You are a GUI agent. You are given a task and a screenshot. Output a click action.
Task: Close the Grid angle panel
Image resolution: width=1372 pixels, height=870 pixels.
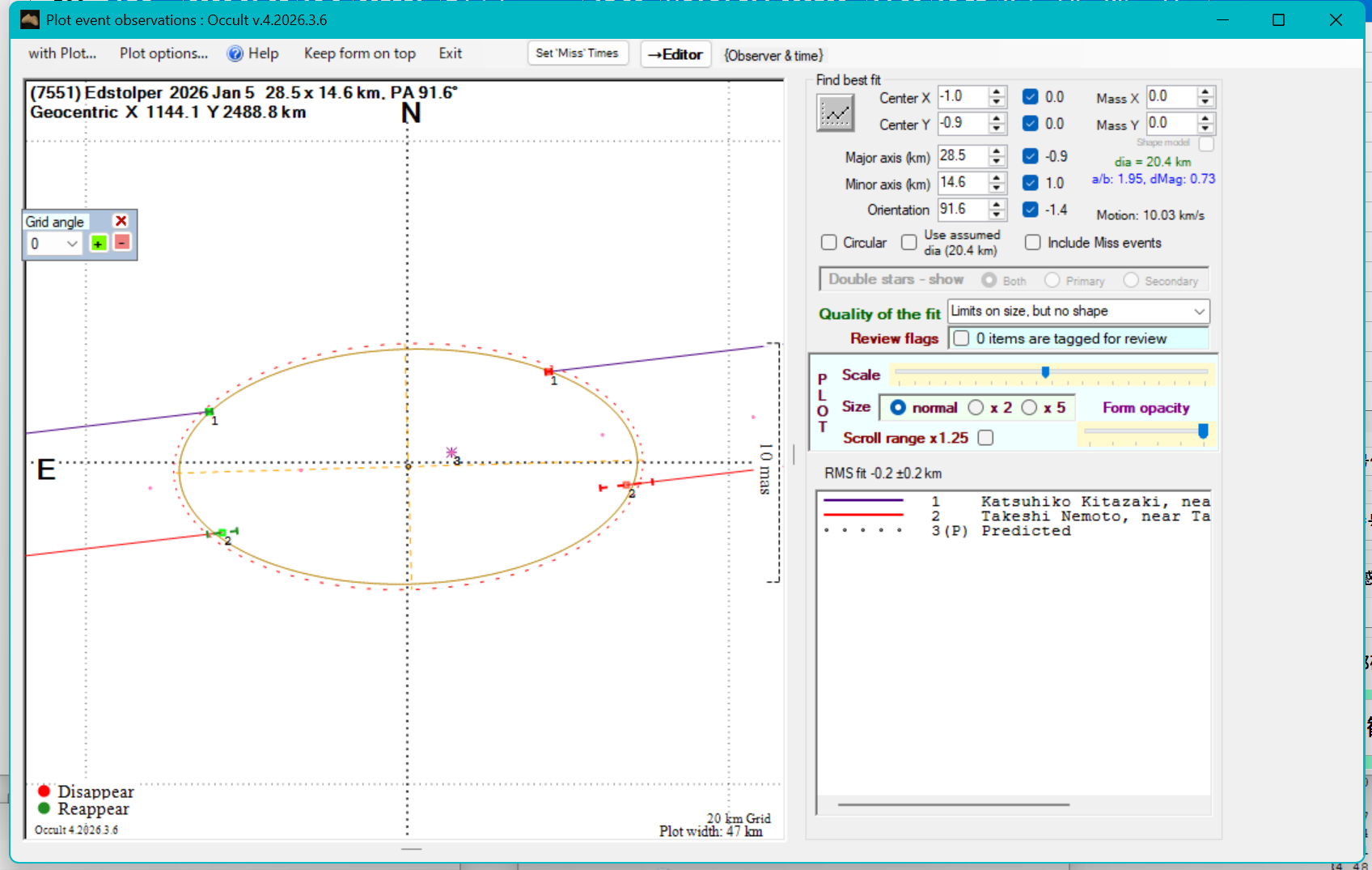click(121, 221)
